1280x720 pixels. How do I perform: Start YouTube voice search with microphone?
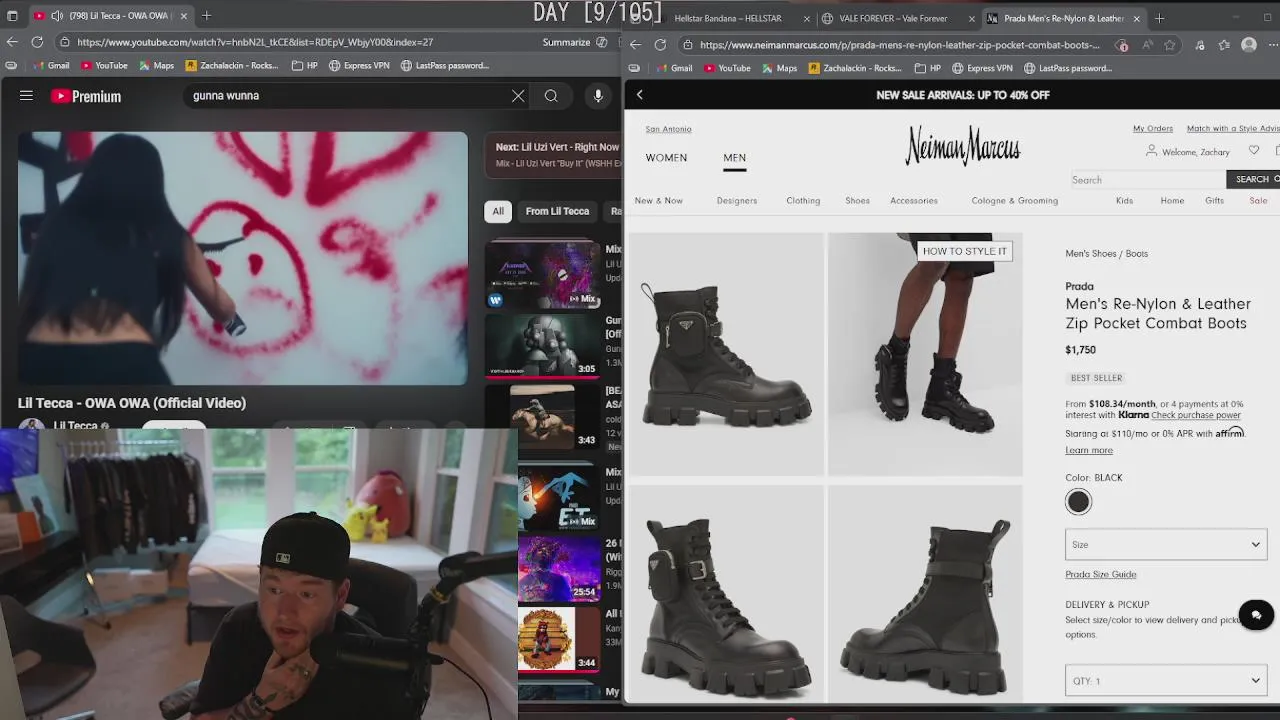coord(598,96)
